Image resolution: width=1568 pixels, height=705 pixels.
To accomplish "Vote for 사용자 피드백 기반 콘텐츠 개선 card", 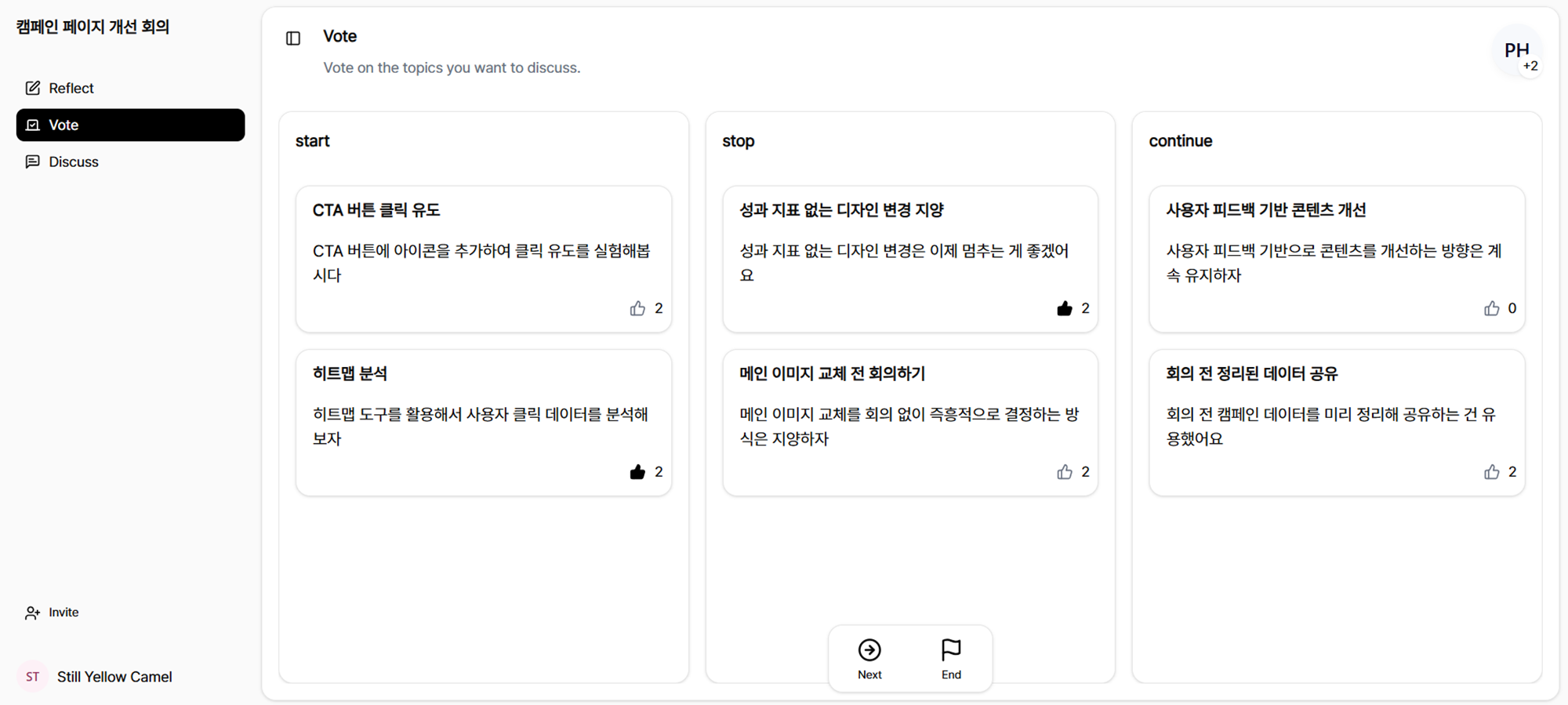I will 1491,308.
